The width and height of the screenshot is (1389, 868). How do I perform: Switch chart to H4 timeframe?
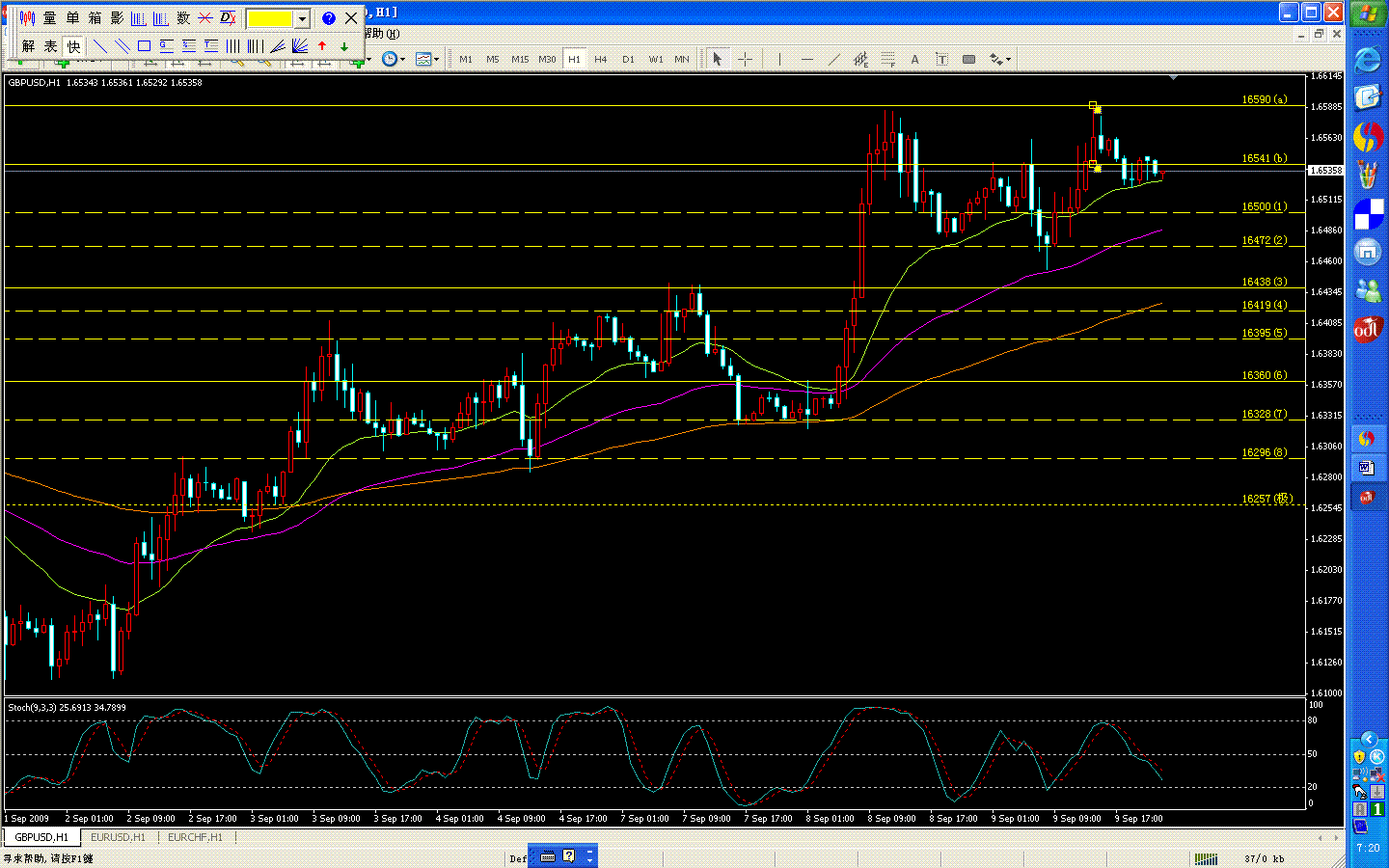coord(601,59)
